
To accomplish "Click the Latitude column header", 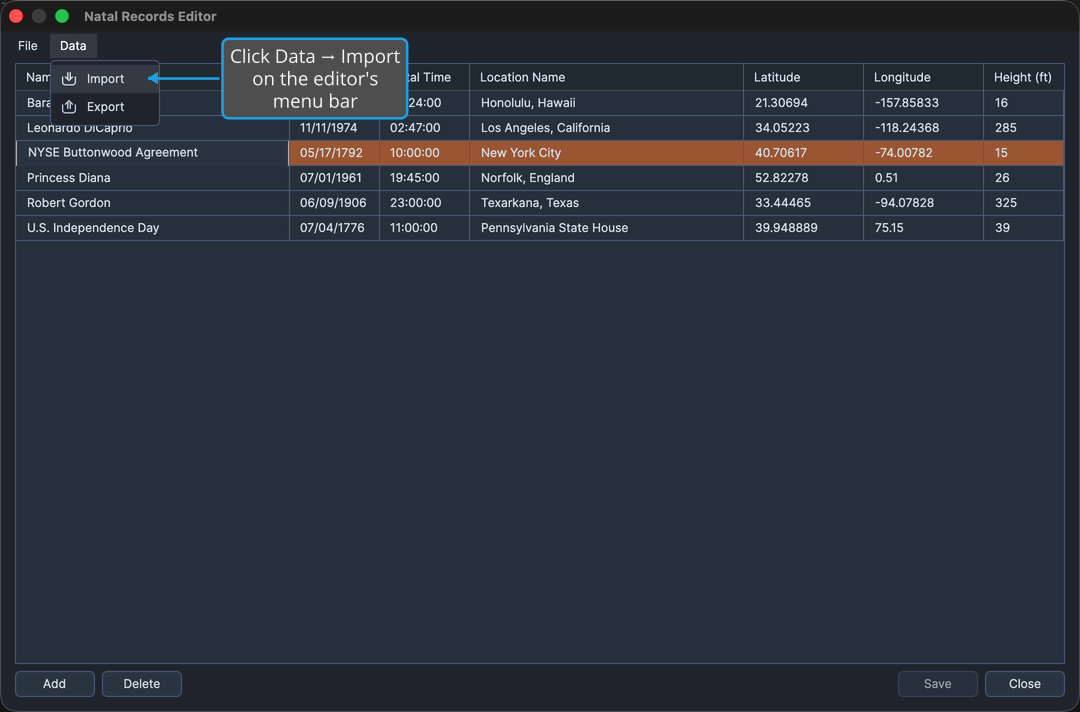I will tap(803, 77).
